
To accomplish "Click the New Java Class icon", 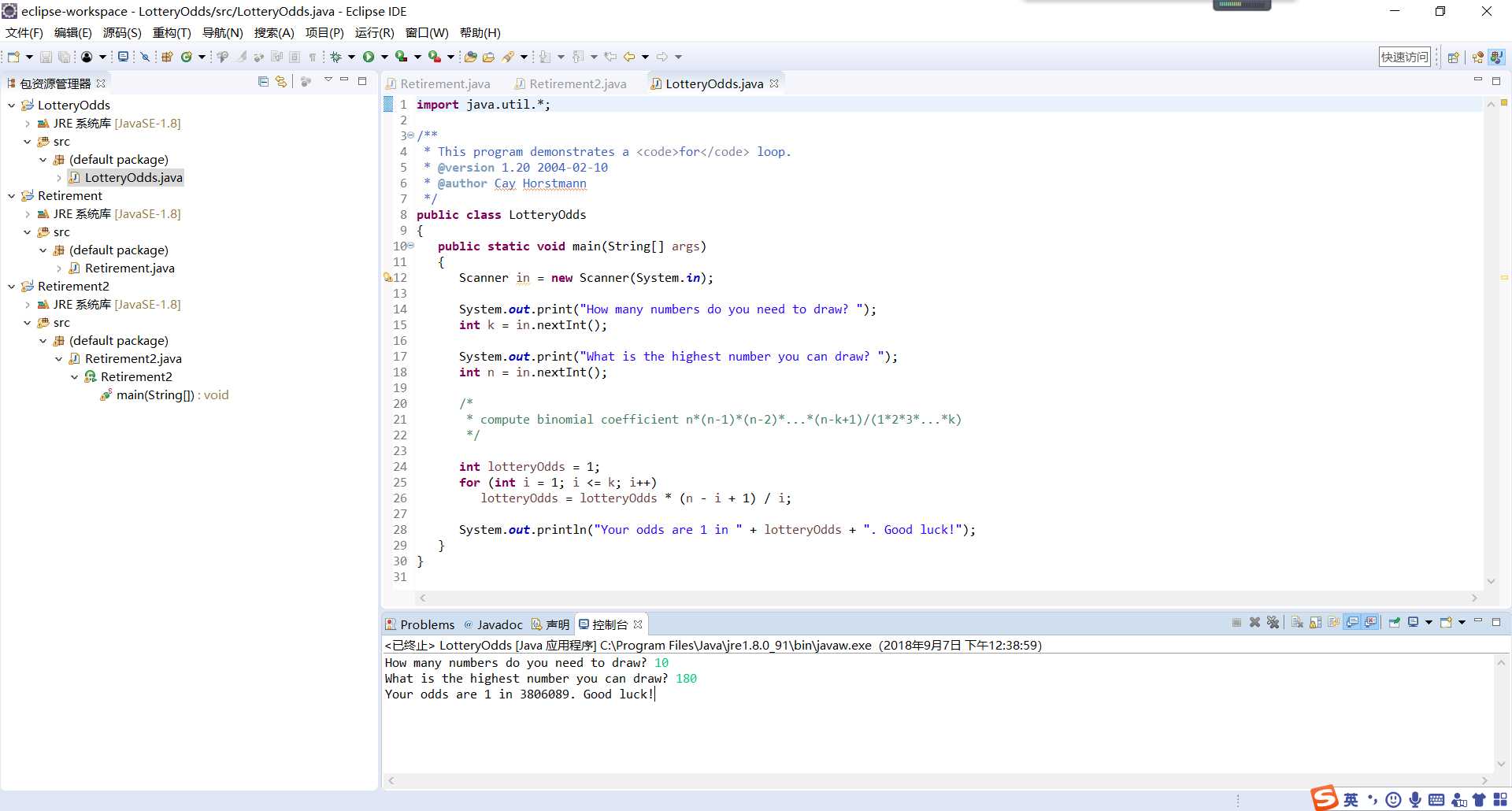I will pyautogui.click(x=186, y=57).
